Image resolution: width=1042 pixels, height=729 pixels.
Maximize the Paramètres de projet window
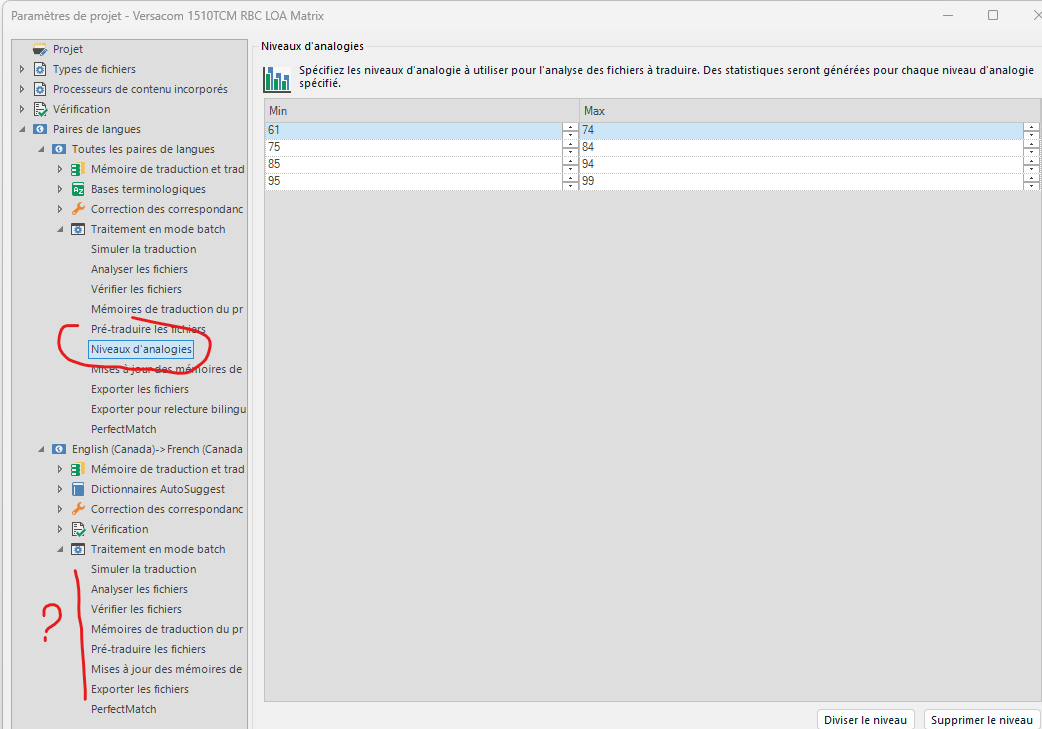point(993,15)
